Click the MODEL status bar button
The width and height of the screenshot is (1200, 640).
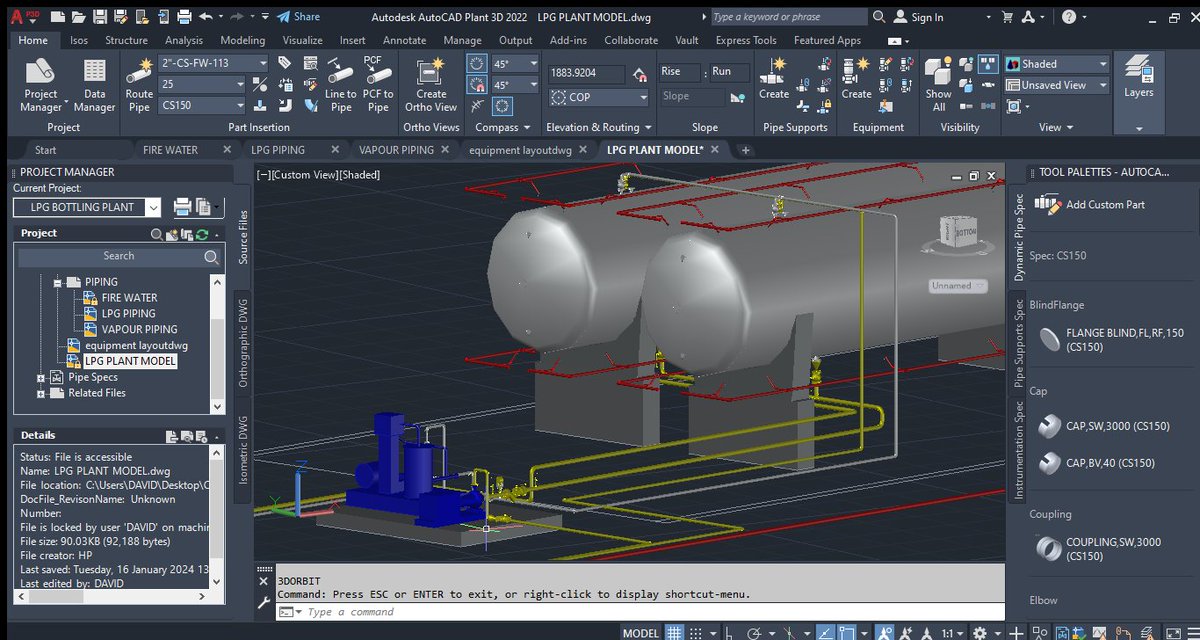(641, 633)
